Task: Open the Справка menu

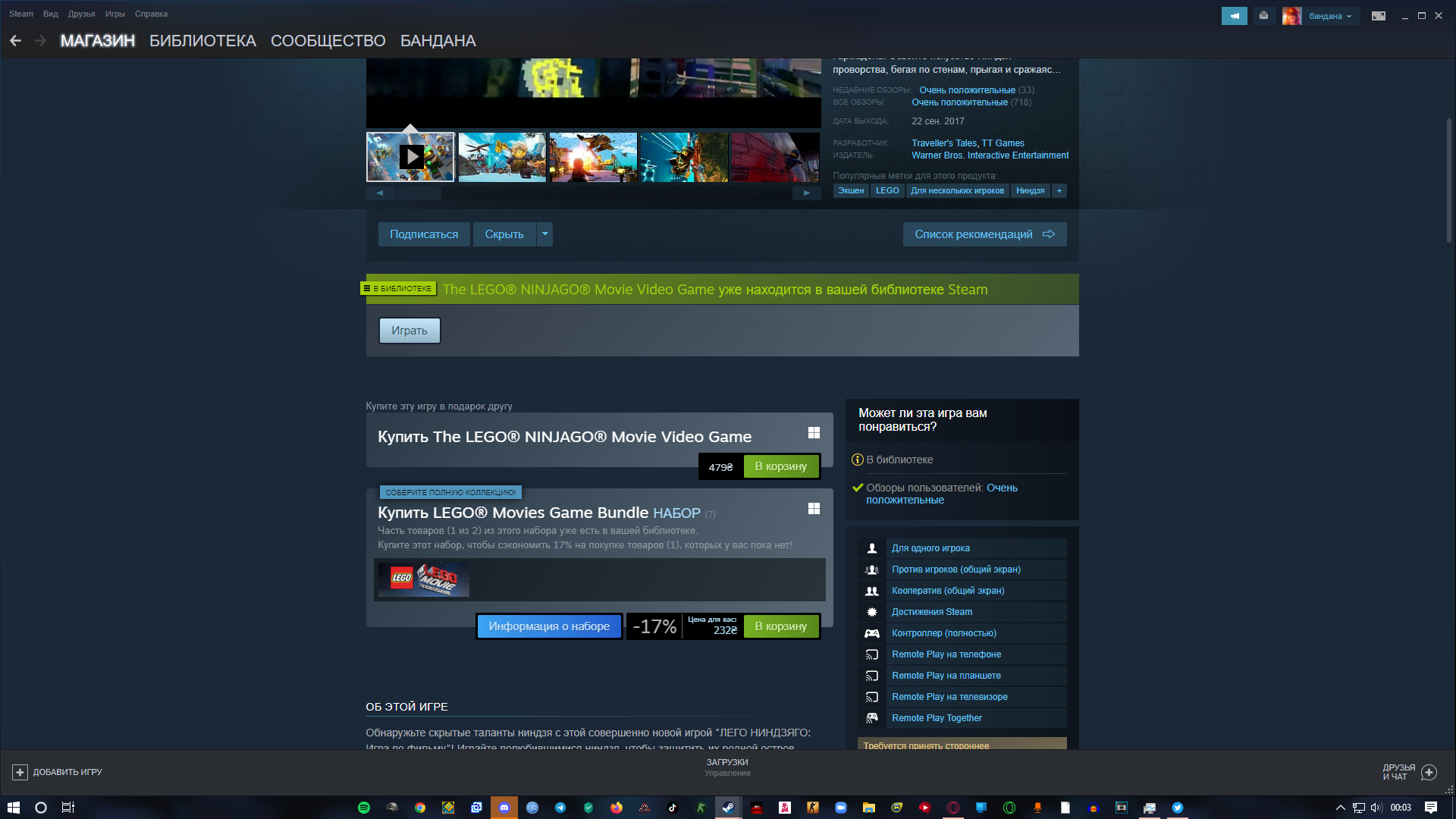Action: click(151, 14)
